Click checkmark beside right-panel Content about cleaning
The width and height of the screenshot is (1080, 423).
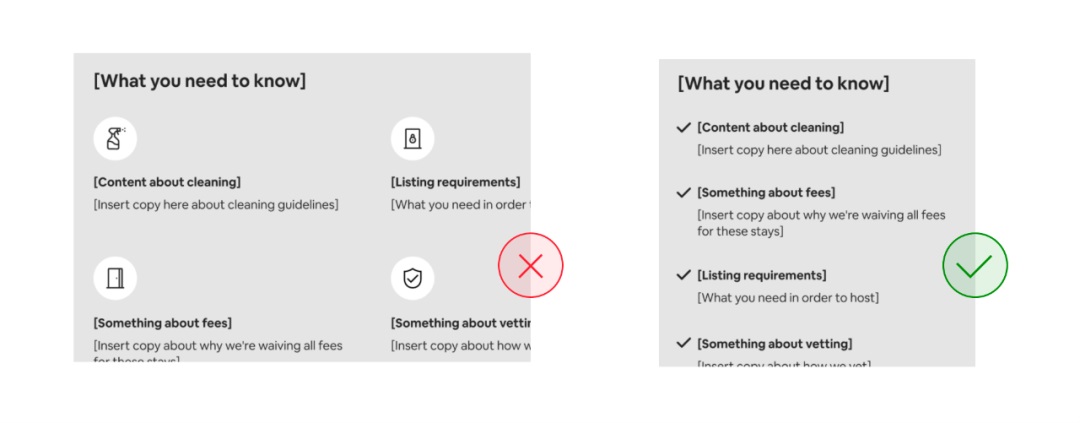[x=683, y=127]
